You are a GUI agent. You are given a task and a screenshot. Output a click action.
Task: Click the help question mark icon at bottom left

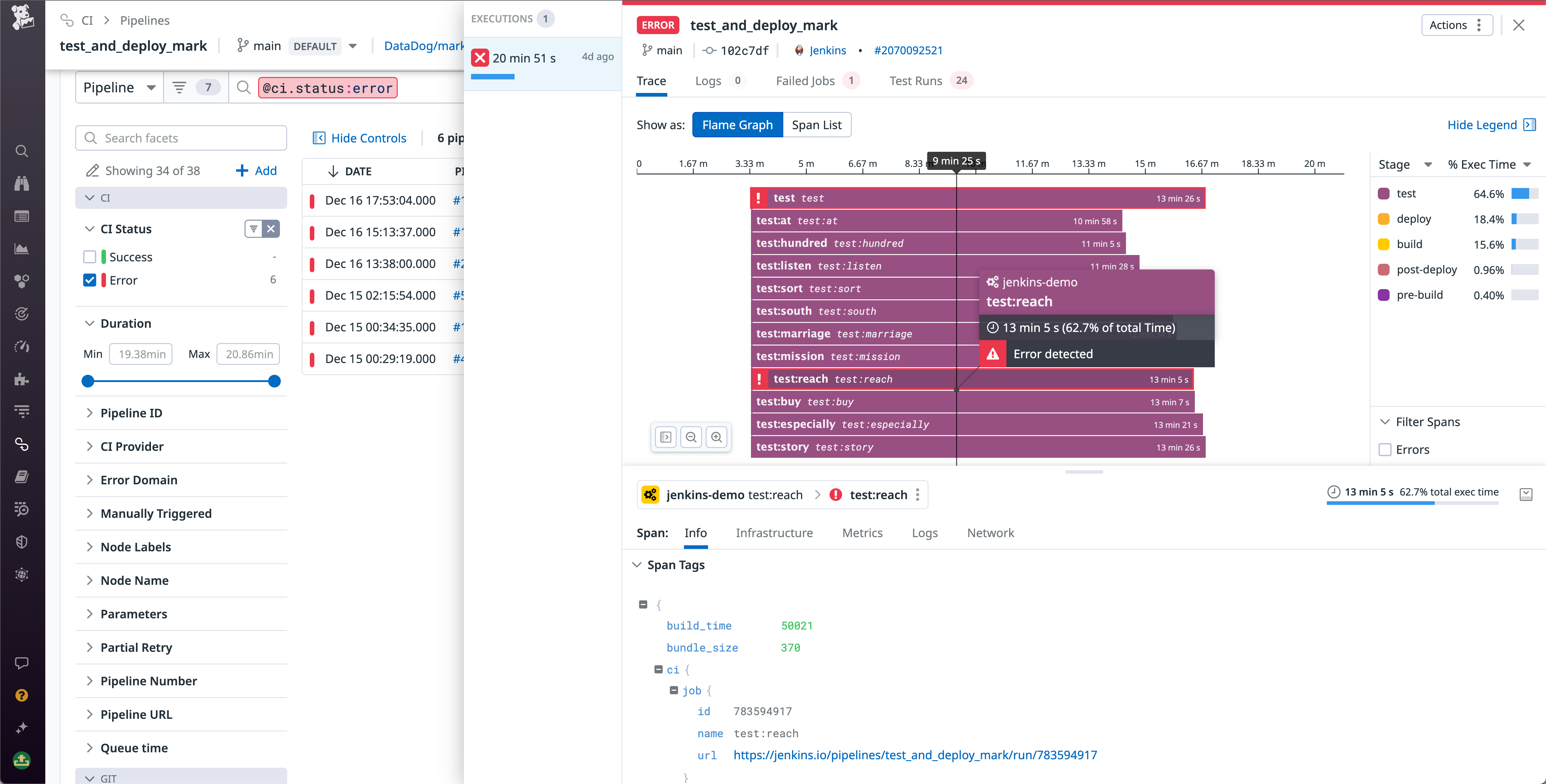(x=22, y=695)
